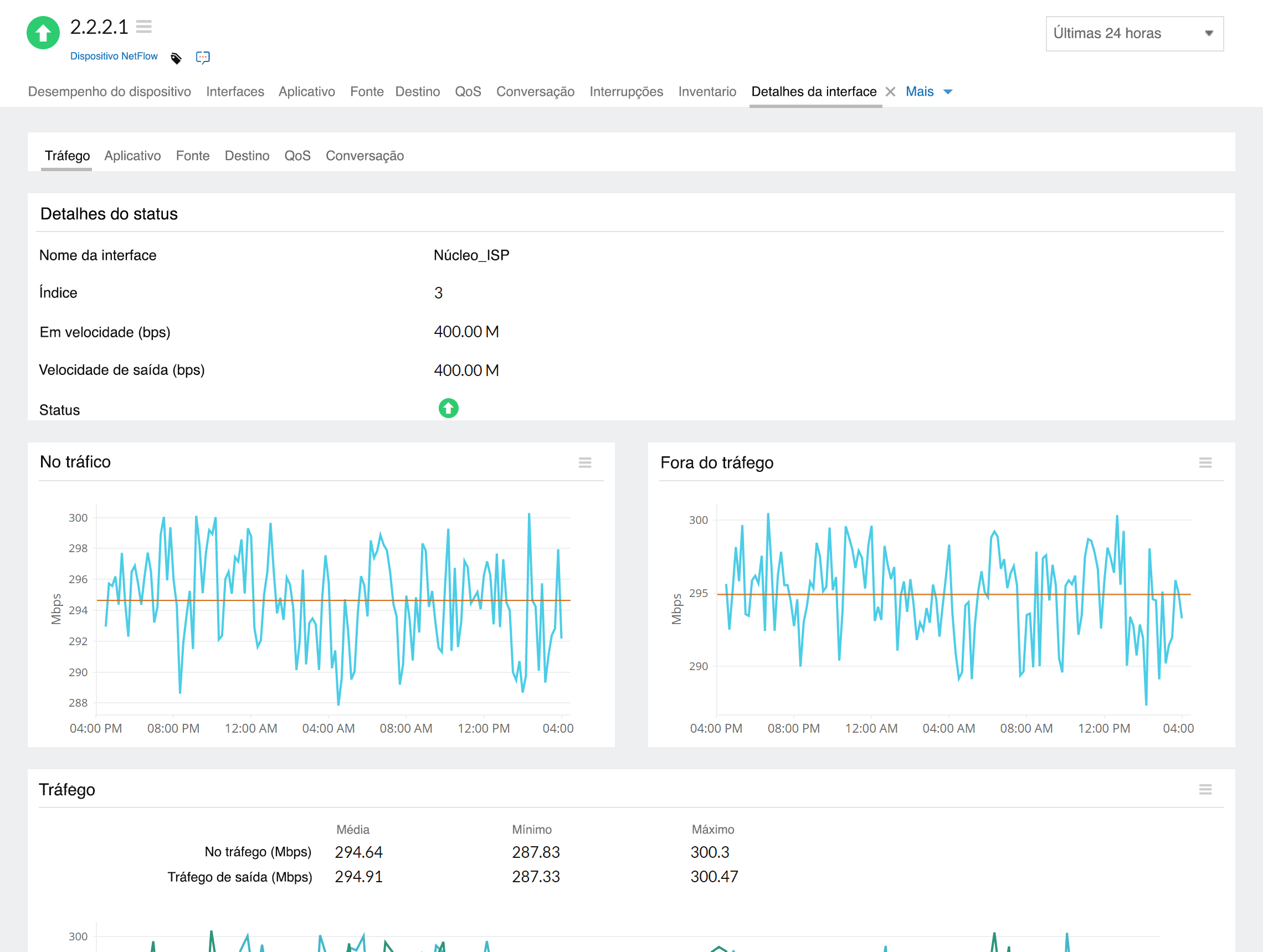Open the No tráfico chart options menu
Viewport: 1263px width, 952px height.
tap(584, 462)
